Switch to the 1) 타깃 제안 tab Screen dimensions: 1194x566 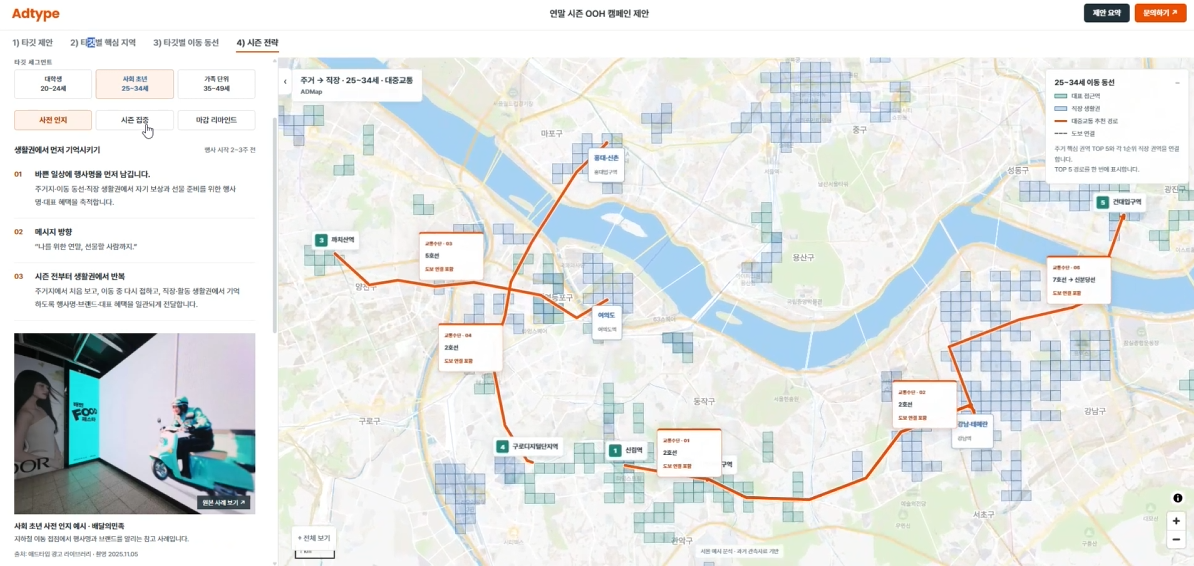(x=34, y=43)
